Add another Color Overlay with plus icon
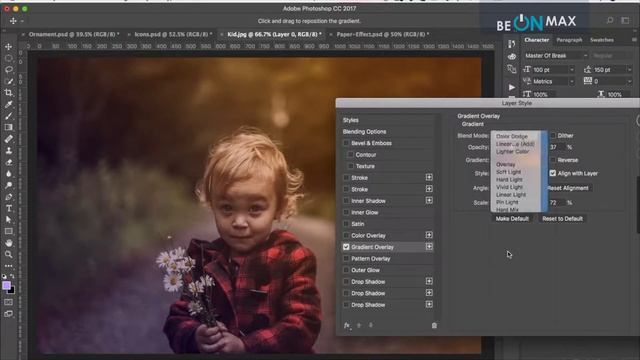Screen dimensions: 640x360 pos(429,235)
